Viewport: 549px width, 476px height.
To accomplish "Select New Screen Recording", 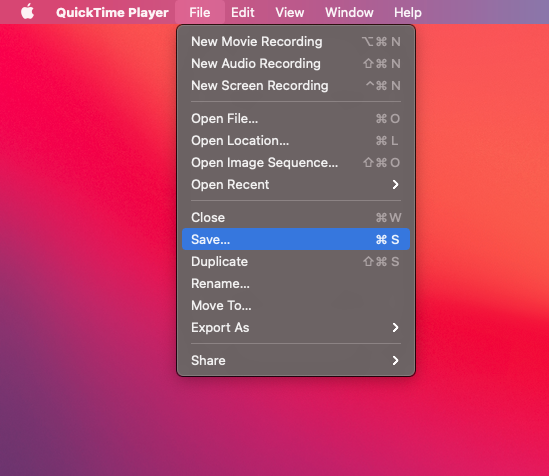I will (x=296, y=86).
